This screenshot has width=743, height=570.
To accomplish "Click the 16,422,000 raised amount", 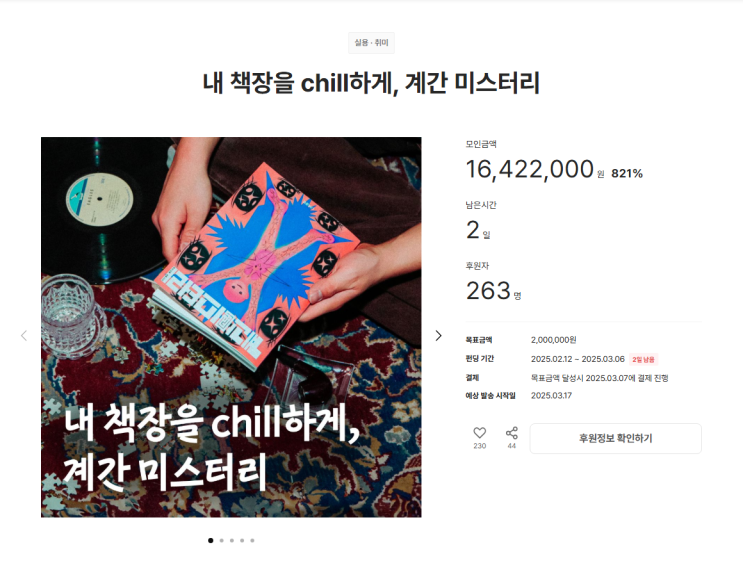I will 530,169.
